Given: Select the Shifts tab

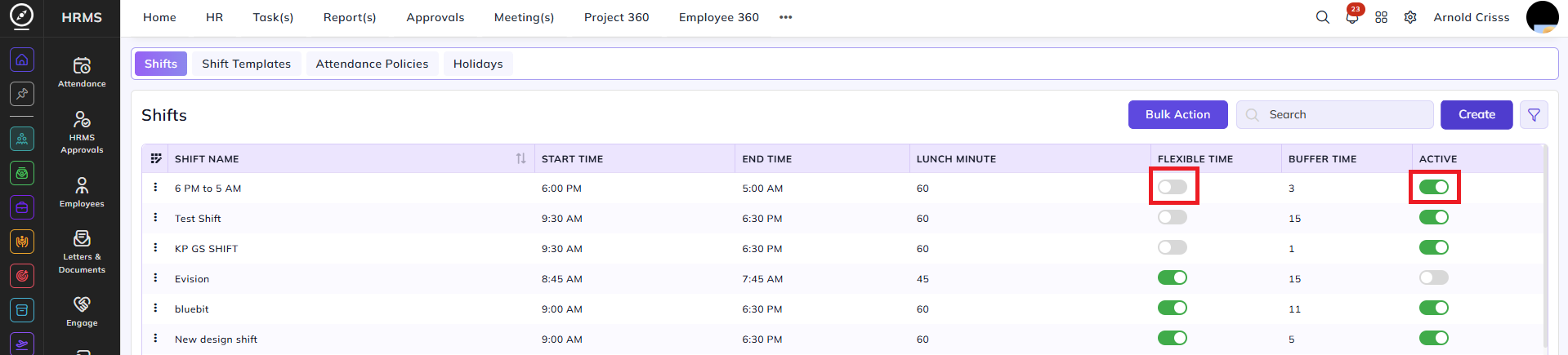Looking at the screenshot, I should point(161,64).
